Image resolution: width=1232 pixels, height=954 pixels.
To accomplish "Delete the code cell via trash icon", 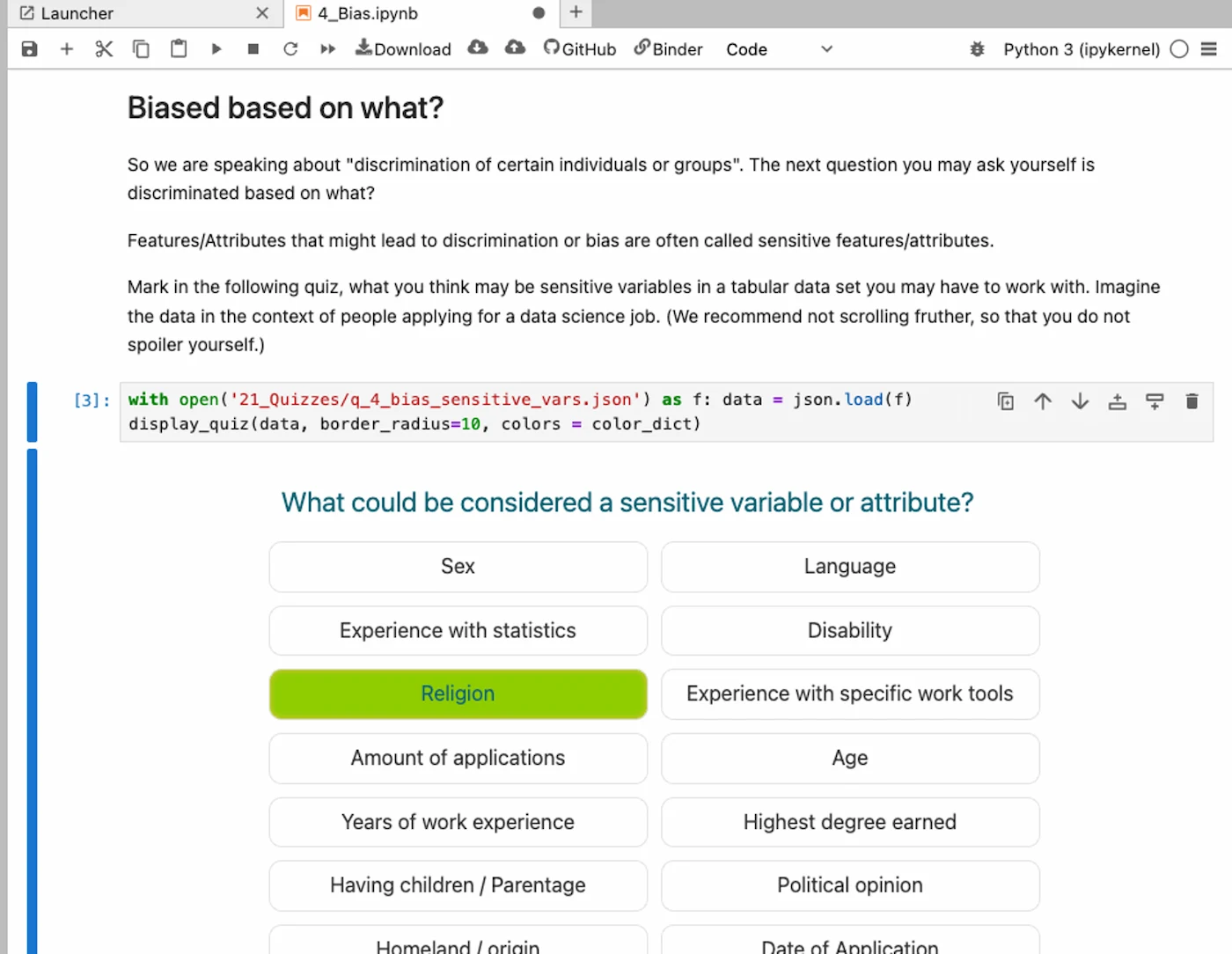I will 1192,401.
